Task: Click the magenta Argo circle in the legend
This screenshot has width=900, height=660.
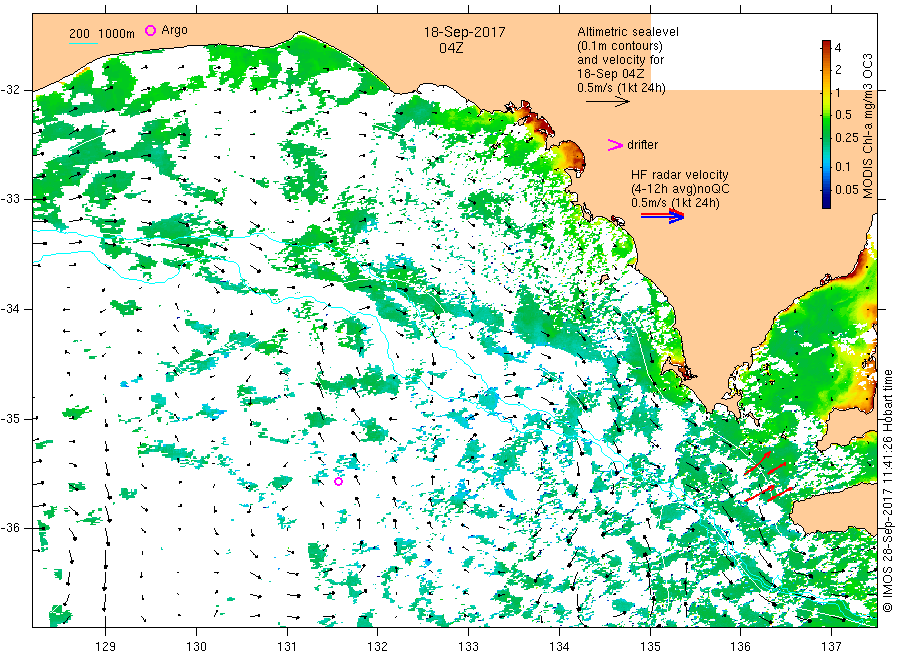Action: point(150,30)
